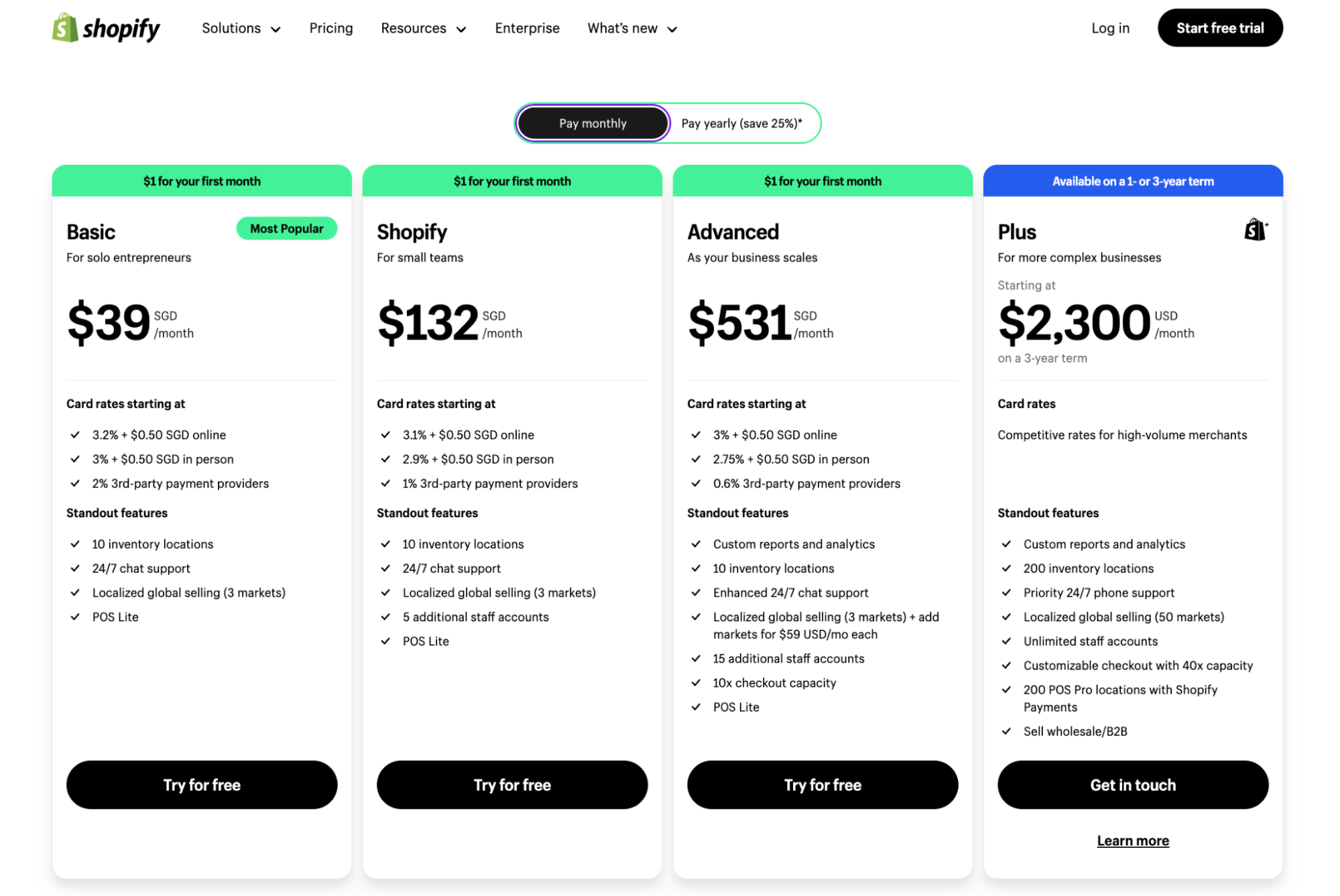
Task: Open the What's new menu
Action: coord(622,28)
